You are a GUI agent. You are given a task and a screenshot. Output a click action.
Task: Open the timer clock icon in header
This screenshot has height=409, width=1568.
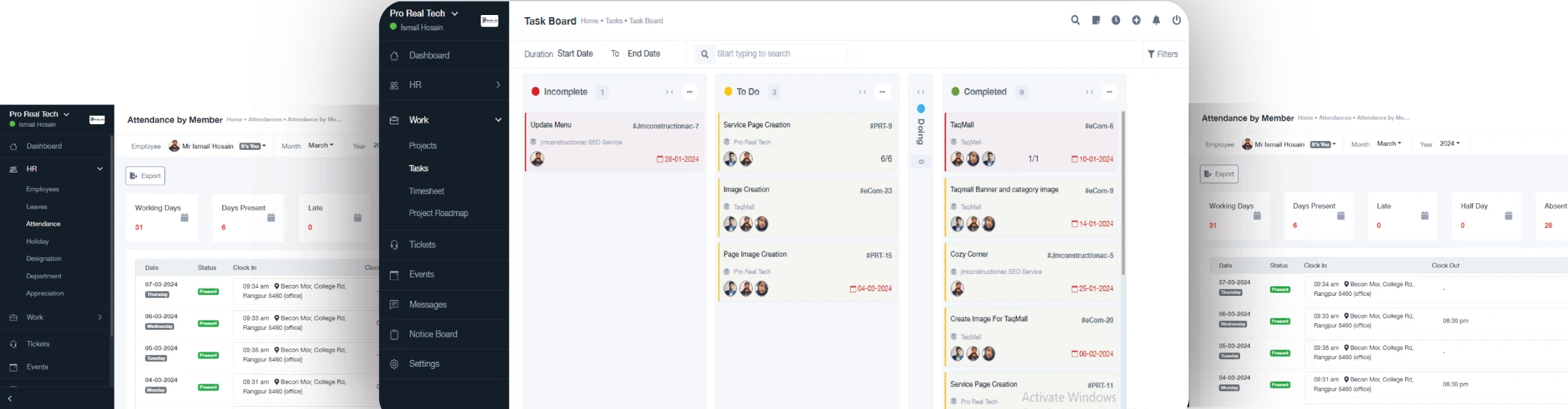tap(1116, 20)
